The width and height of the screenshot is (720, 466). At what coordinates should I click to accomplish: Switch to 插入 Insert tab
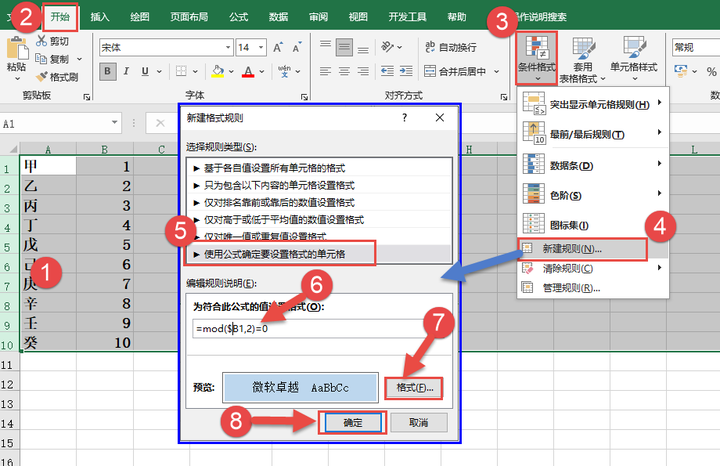[x=100, y=17]
